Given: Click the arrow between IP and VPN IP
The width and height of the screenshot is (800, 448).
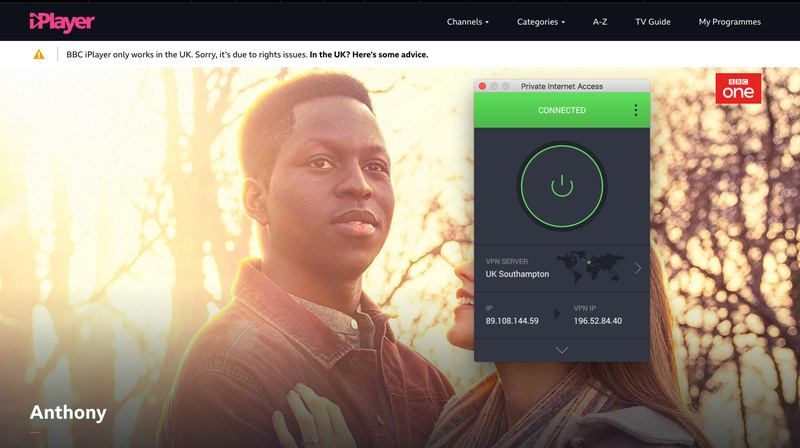Looking at the screenshot, I should 557,314.
